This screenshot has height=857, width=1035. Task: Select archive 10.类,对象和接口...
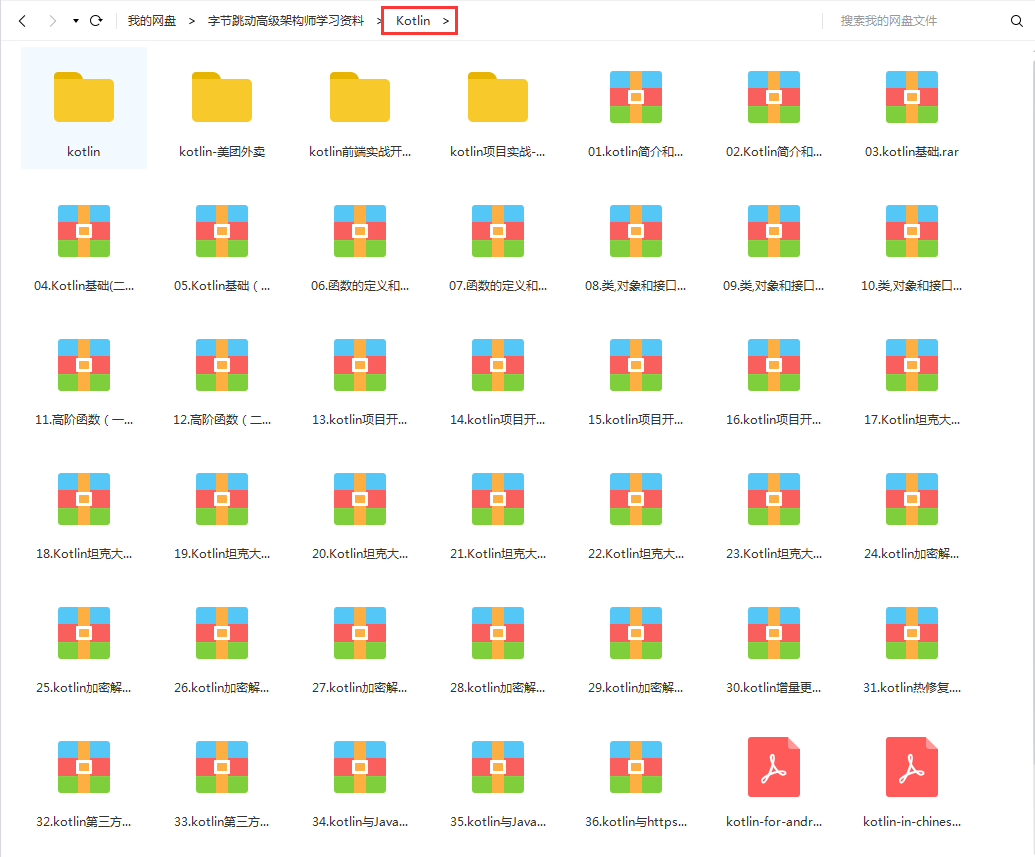[912, 242]
